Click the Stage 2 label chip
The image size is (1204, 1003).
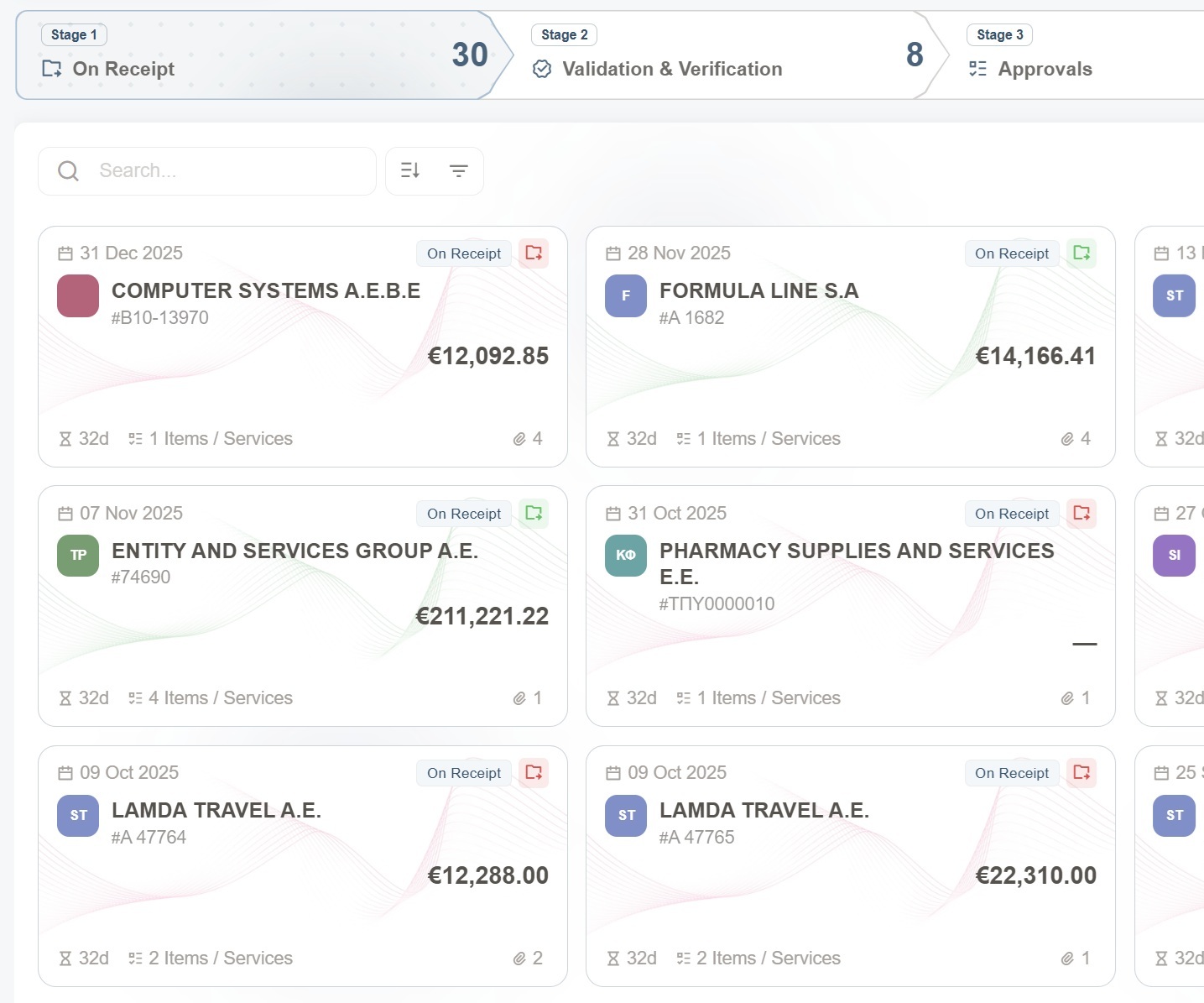[564, 34]
